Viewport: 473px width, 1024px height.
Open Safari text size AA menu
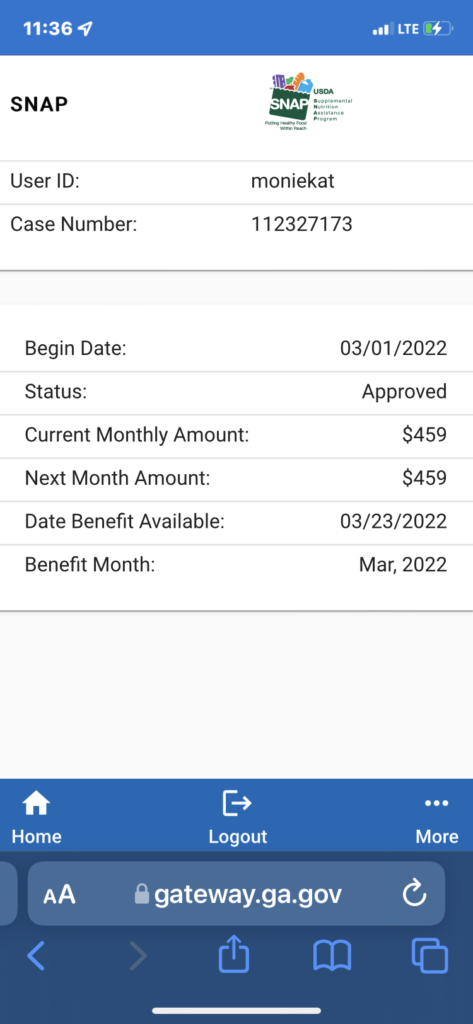[x=59, y=895]
